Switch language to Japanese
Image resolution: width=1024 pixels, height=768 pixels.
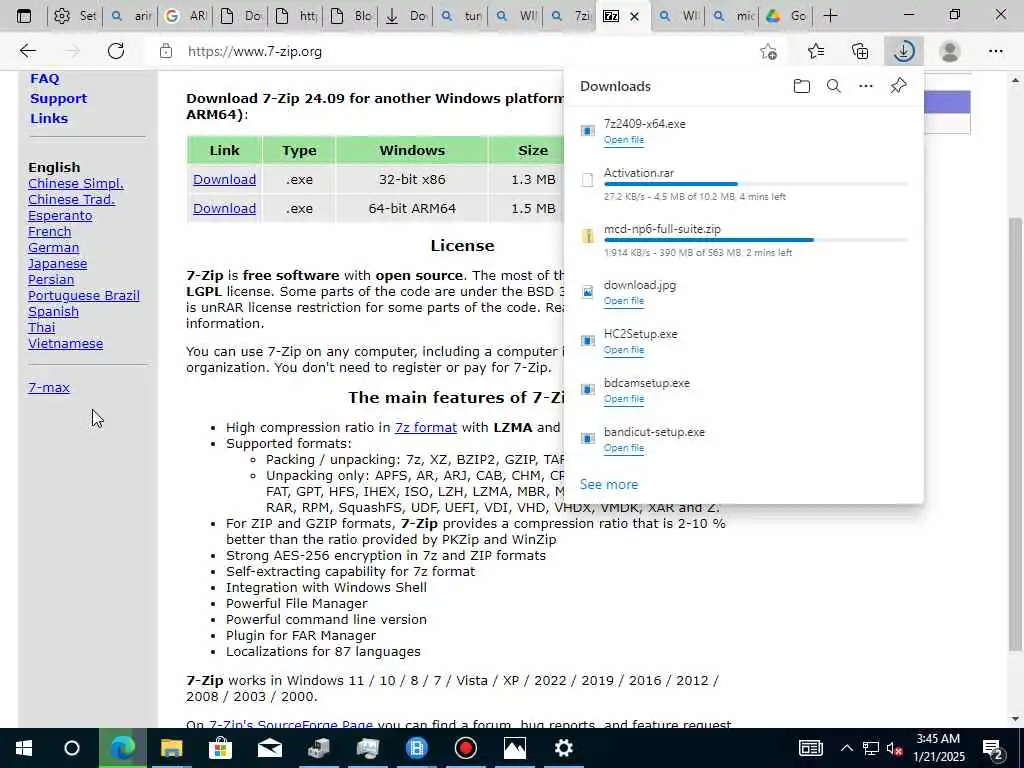coord(57,264)
